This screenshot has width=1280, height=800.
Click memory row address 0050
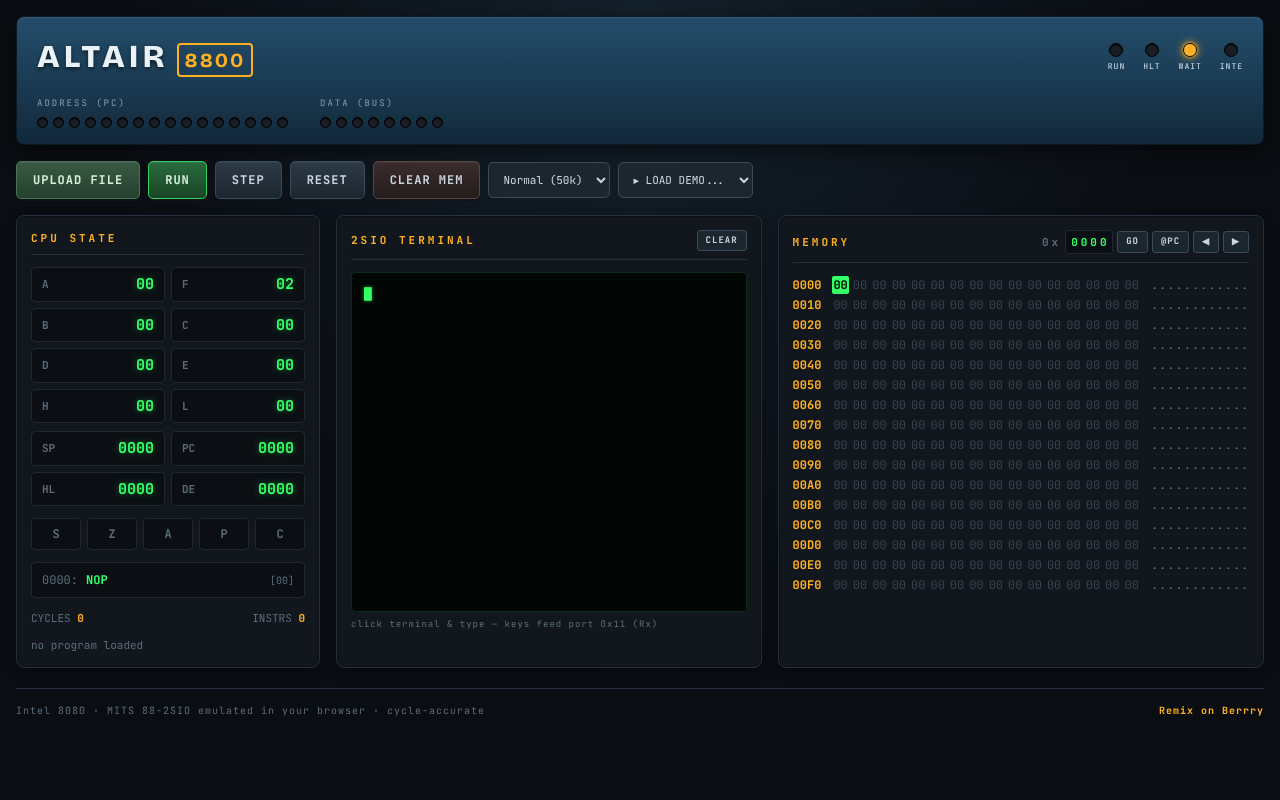807,385
